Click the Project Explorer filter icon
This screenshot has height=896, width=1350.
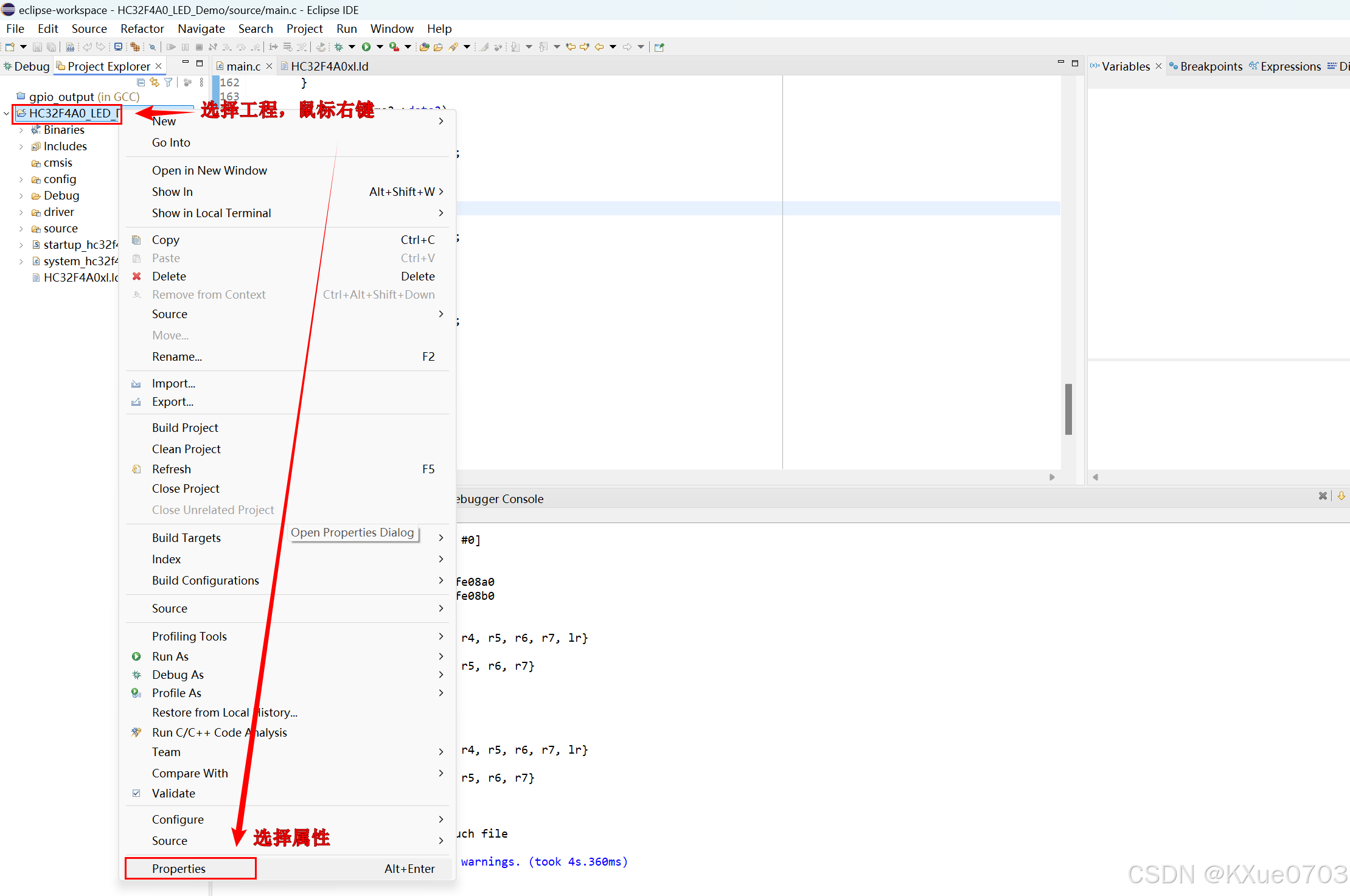(169, 82)
